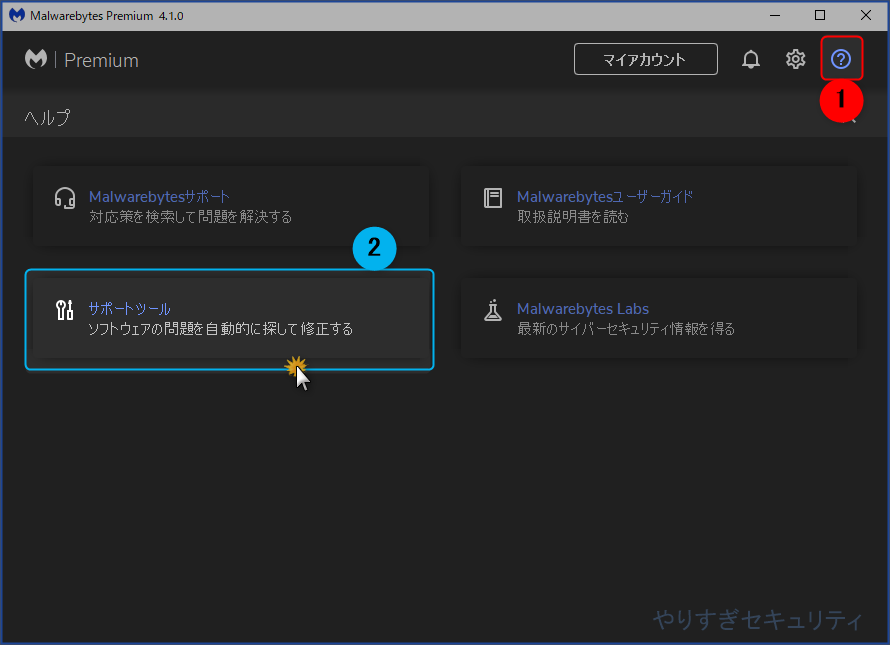Click the ヘルプ page heading
Screen dimensions: 890x645
point(47,118)
